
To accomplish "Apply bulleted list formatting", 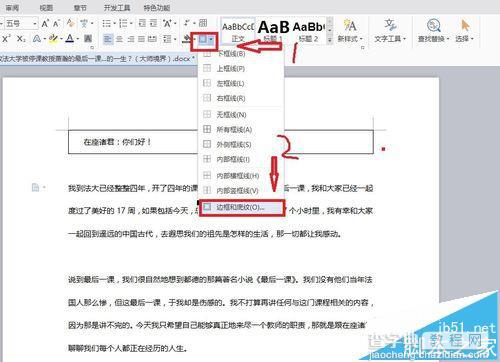I will coord(106,23).
